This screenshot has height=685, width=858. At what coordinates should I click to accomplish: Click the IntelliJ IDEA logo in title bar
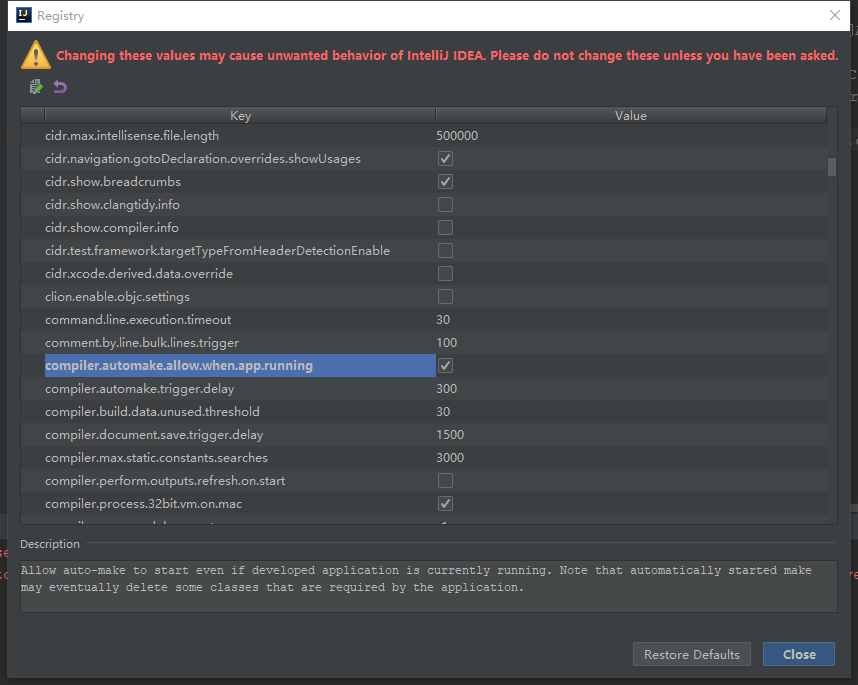tap(24, 15)
